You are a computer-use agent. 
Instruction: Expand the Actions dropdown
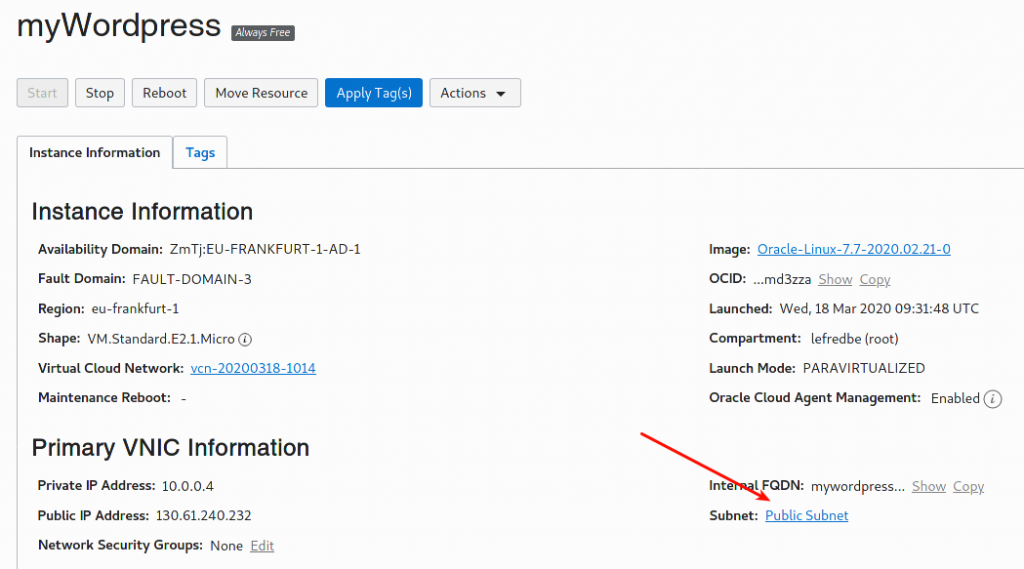pyautogui.click(x=475, y=93)
